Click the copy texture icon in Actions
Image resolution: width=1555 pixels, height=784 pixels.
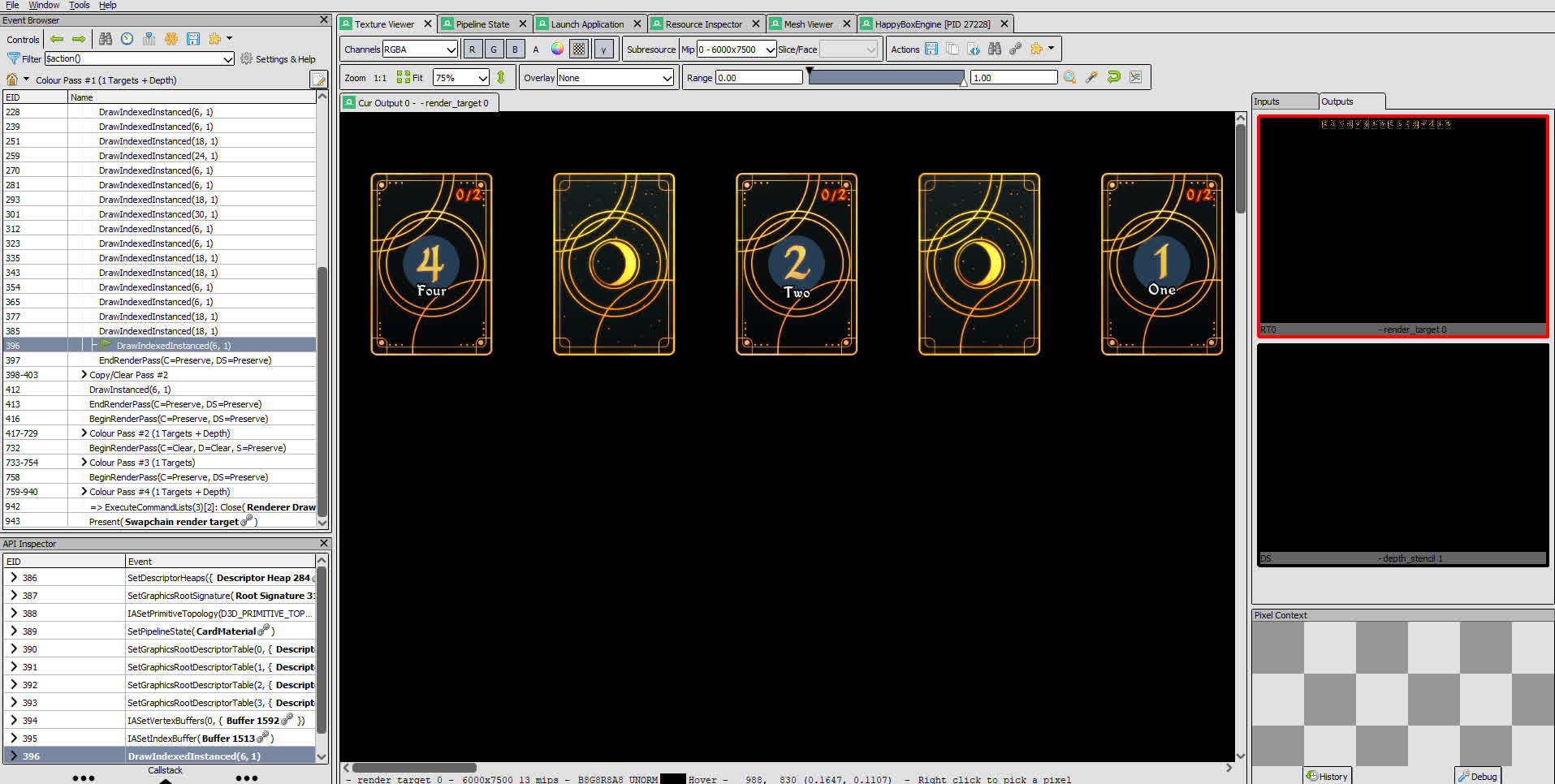[x=952, y=49]
